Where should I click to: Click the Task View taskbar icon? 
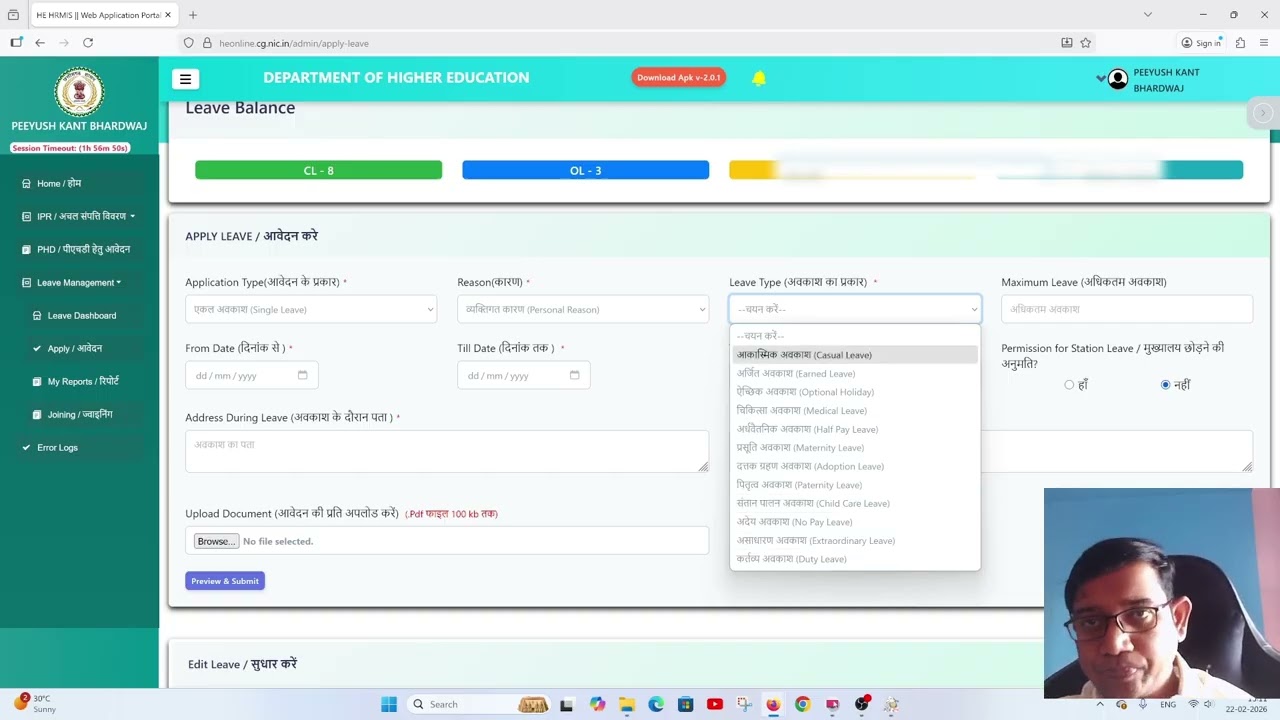567,704
